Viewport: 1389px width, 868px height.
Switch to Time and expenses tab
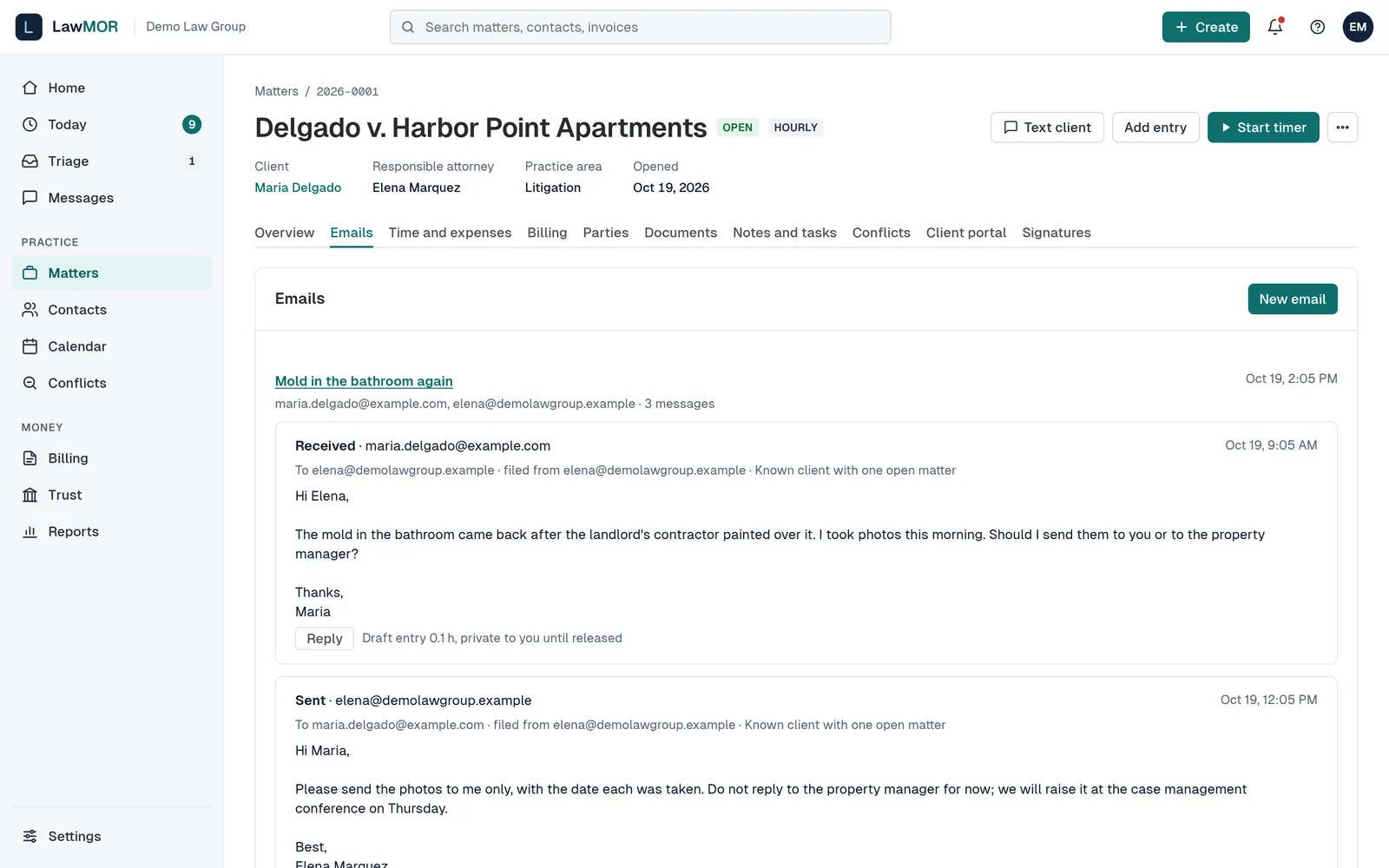tap(450, 233)
